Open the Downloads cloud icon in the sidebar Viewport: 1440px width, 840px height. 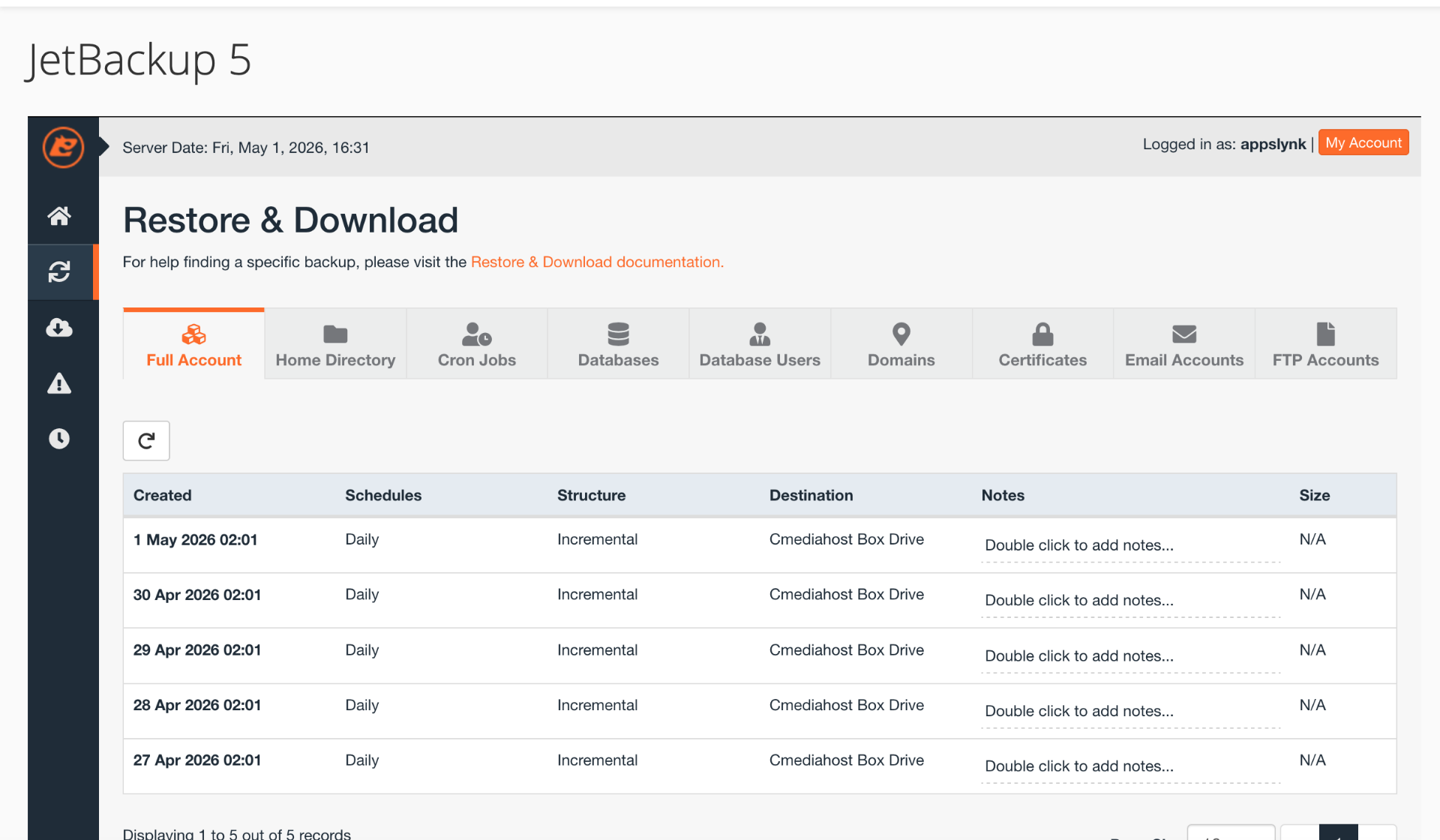tap(59, 327)
